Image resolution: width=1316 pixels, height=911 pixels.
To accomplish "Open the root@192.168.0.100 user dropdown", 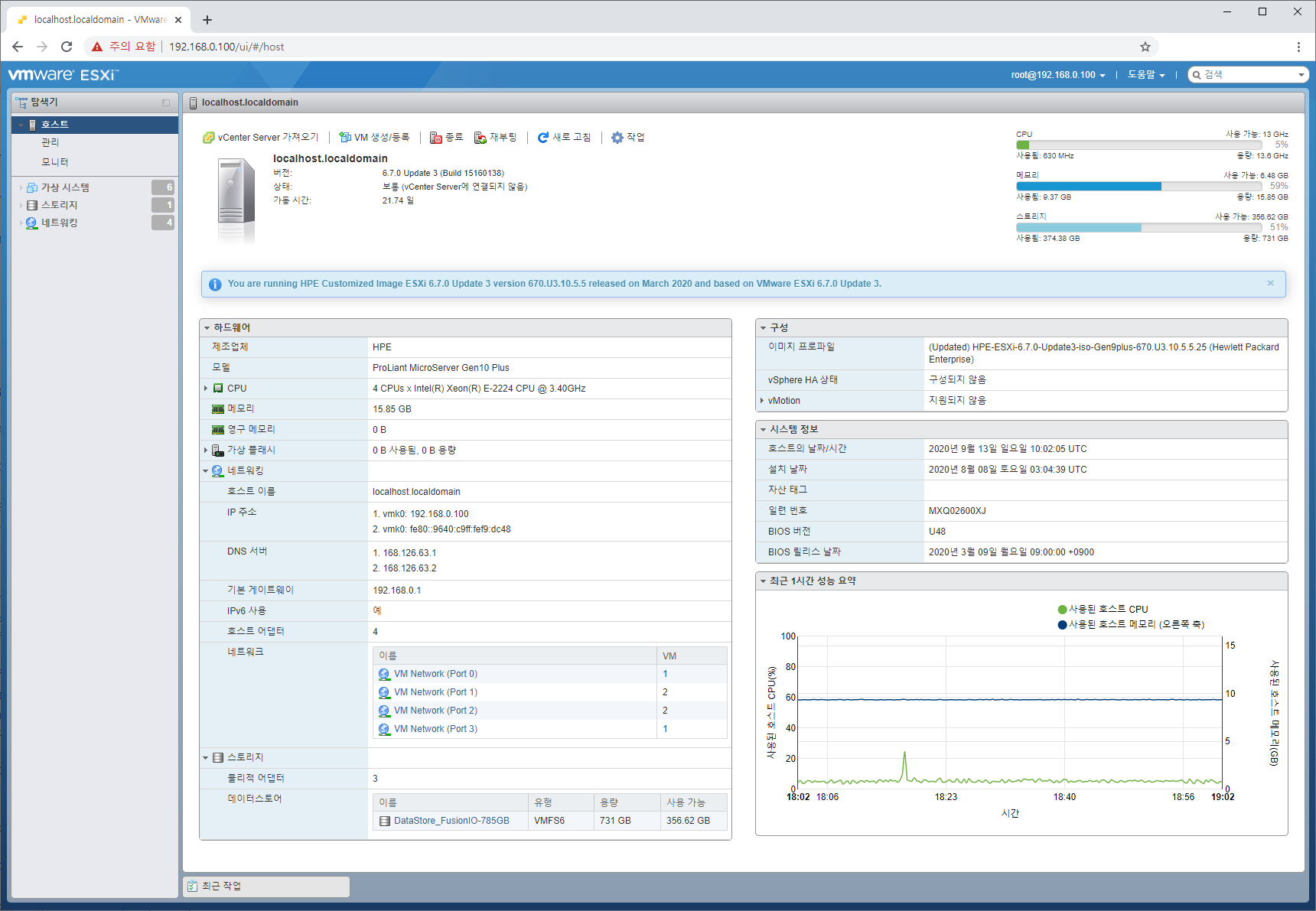I will point(1058,75).
